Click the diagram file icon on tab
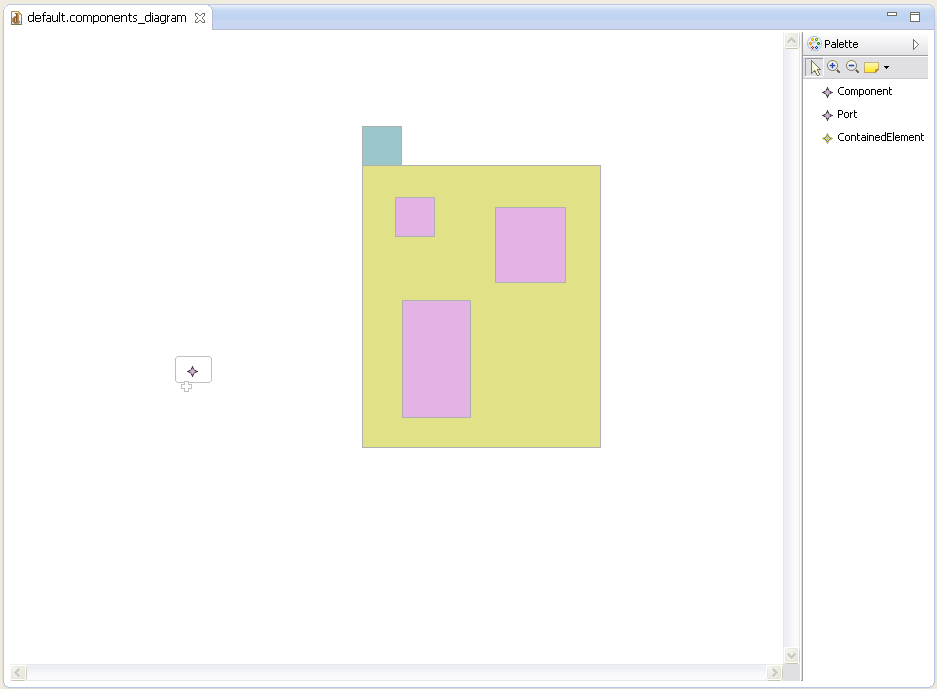 pos(16,18)
